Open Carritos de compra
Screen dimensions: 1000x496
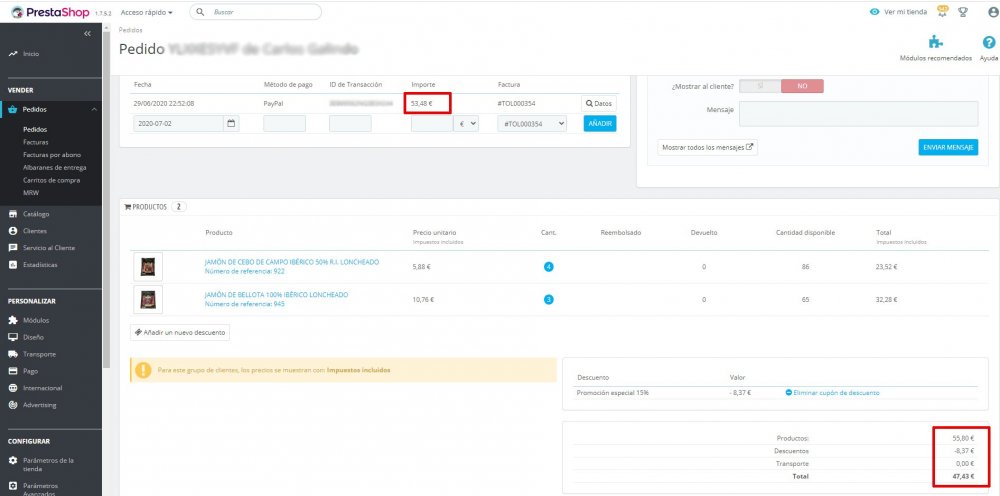(52, 180)
